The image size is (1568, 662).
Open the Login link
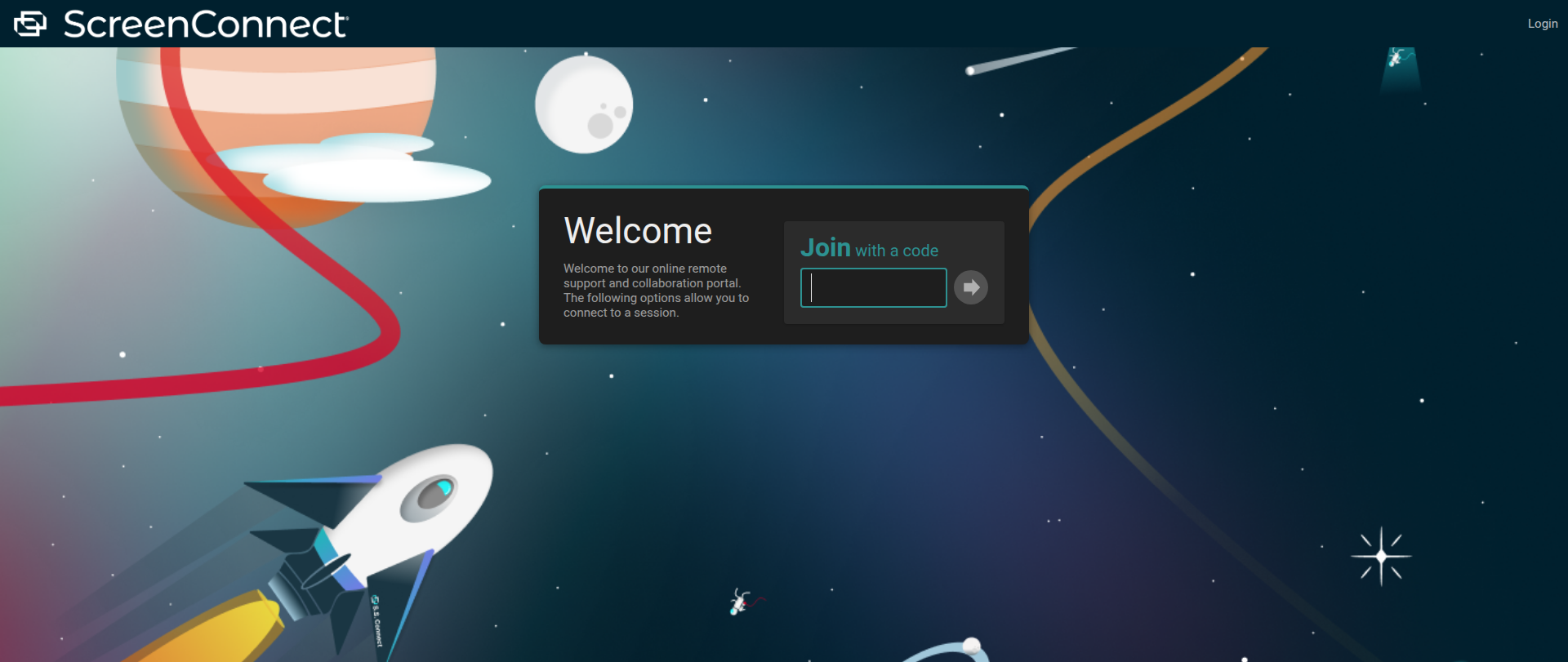pos(1542,24)
